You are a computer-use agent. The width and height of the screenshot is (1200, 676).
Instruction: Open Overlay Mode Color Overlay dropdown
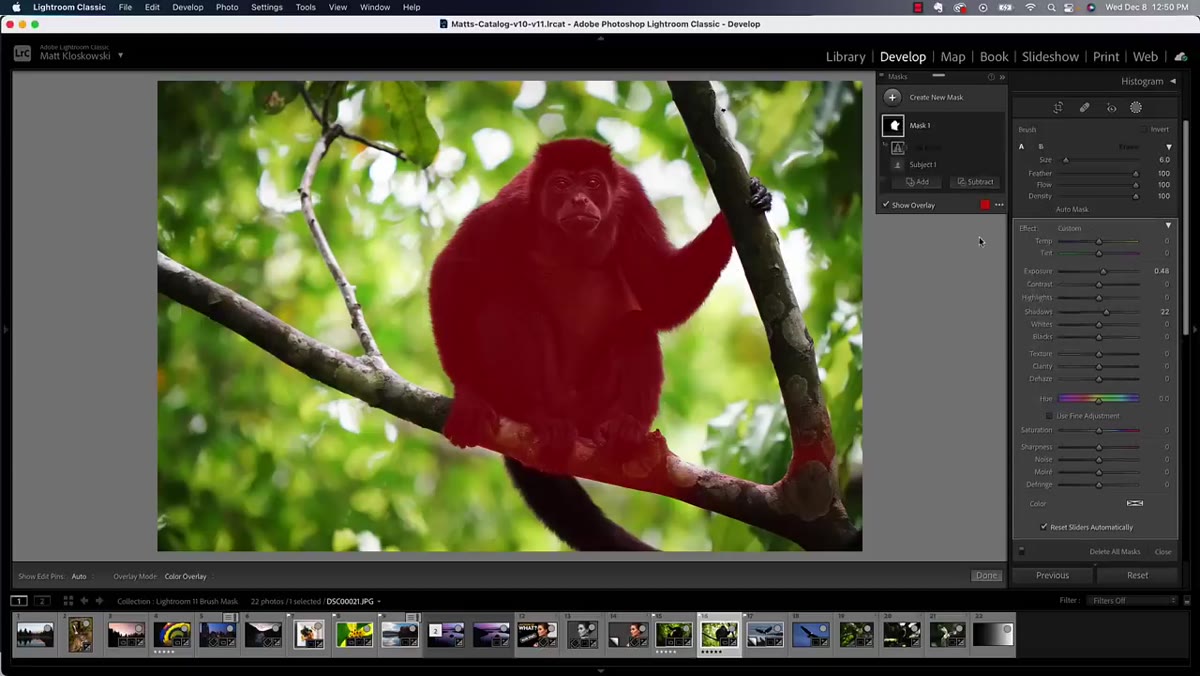coord(188,576)
